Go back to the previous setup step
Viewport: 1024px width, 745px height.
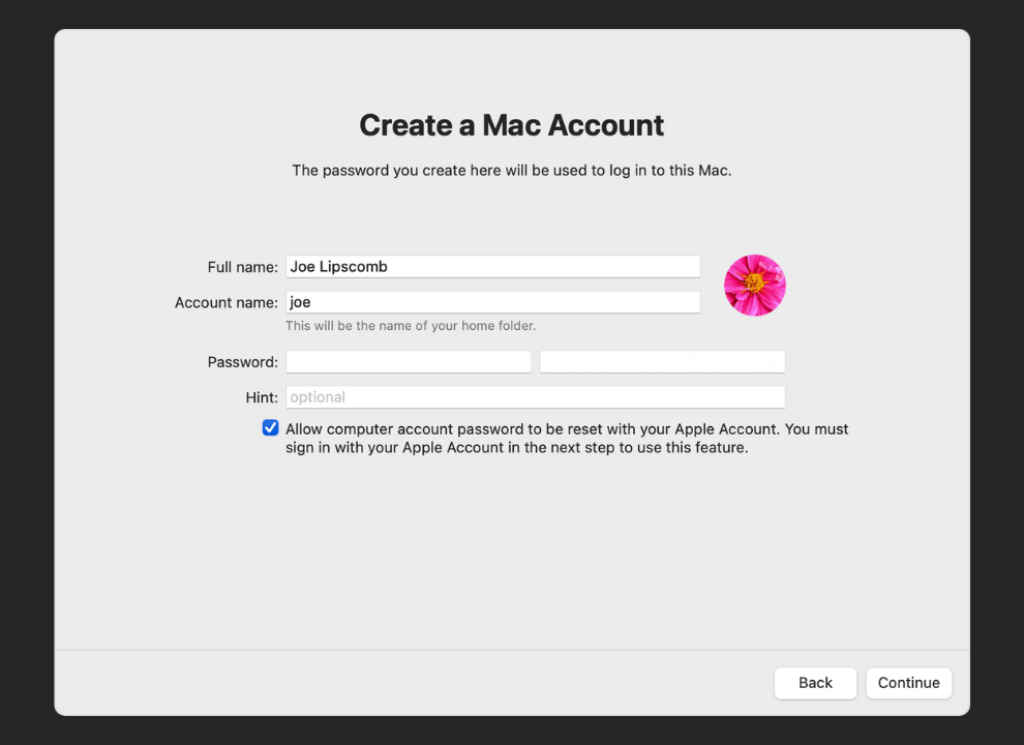point(815,683)
